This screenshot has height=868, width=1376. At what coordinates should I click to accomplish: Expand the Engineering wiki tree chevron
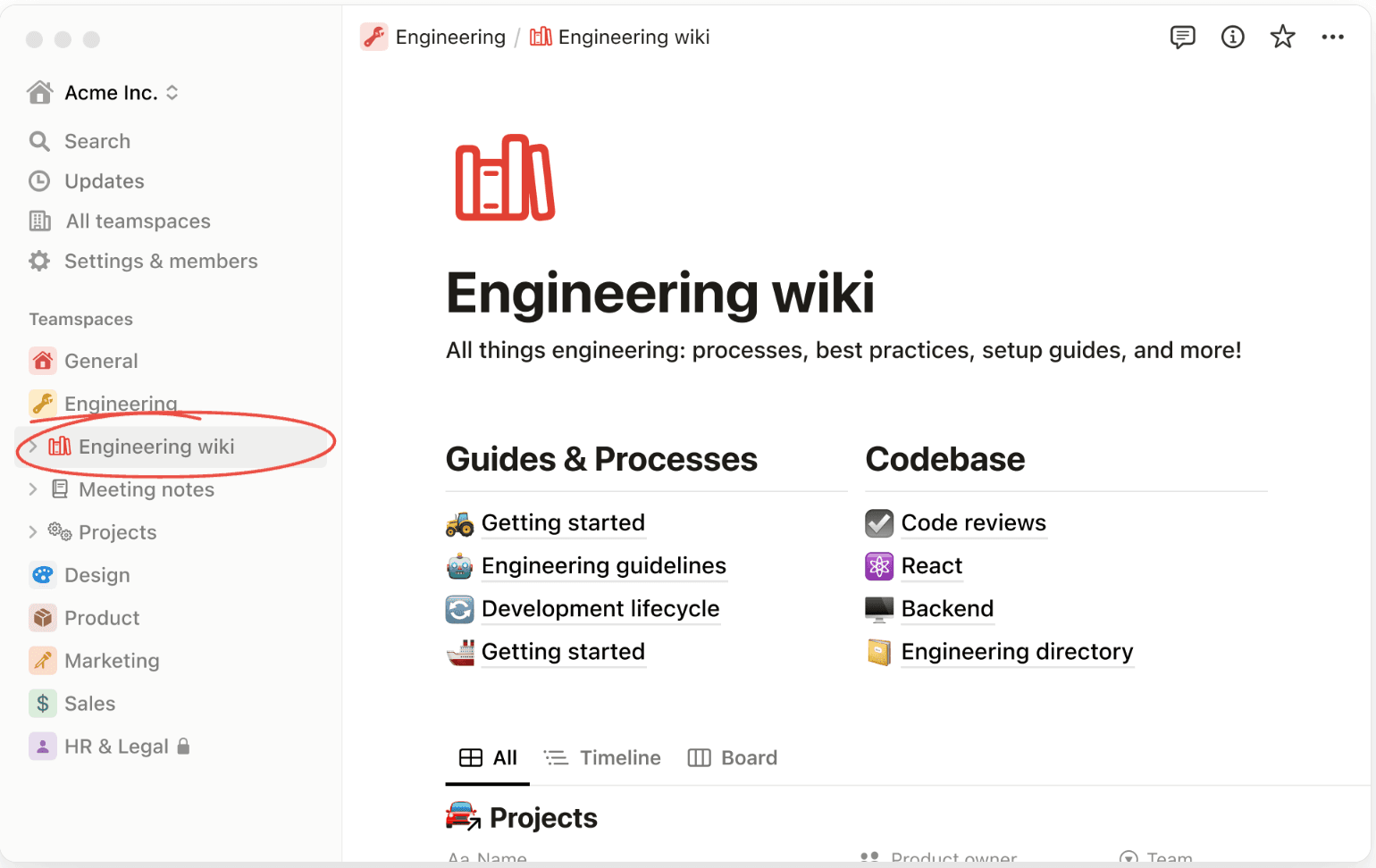click(x=33, y=447)
